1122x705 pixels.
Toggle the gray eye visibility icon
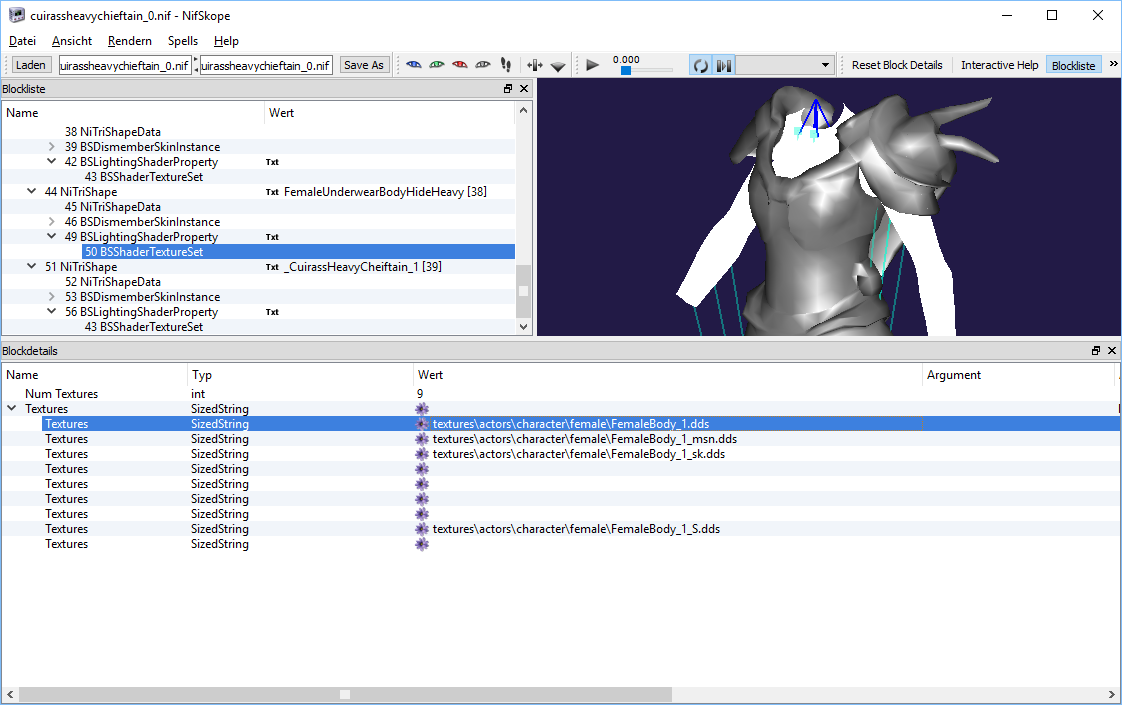482,64
